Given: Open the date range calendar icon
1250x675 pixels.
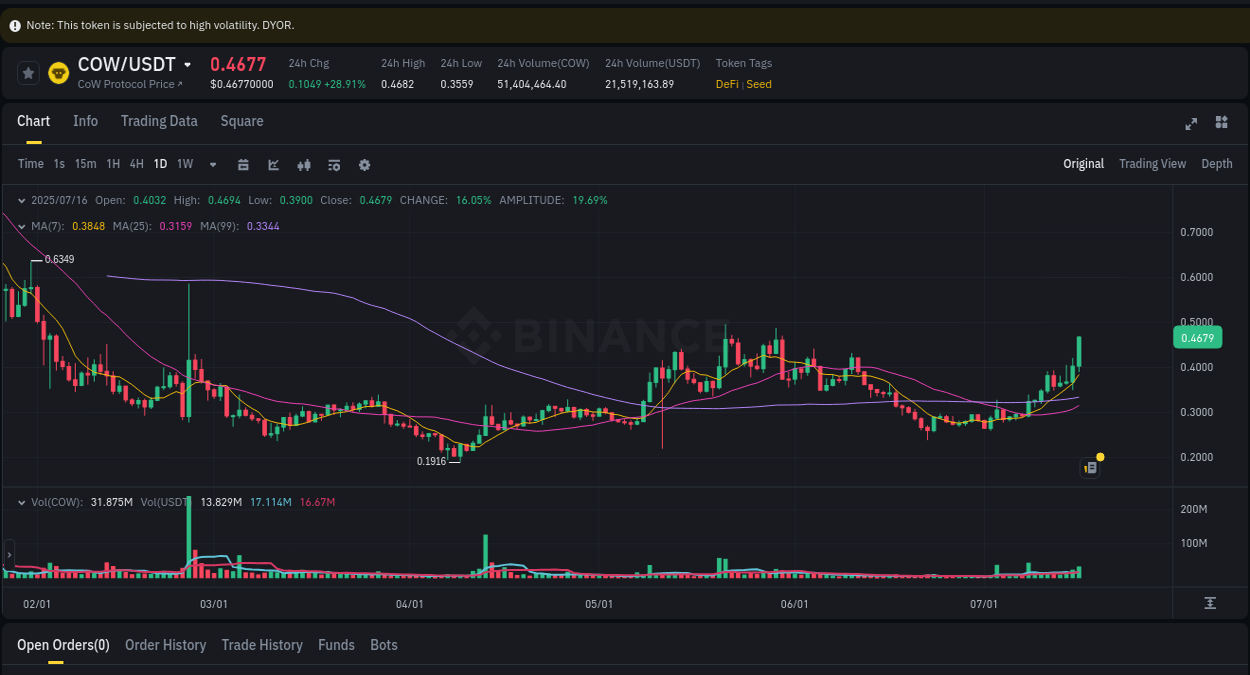Looking at the screenshot, I should coord(243,164).
